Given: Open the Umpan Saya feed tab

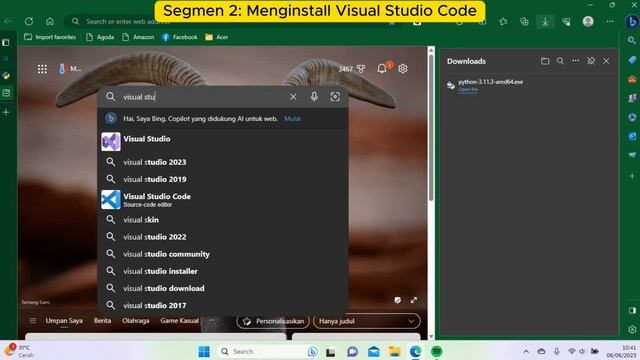Looking at the screenshot, I should tap(64, 321).
